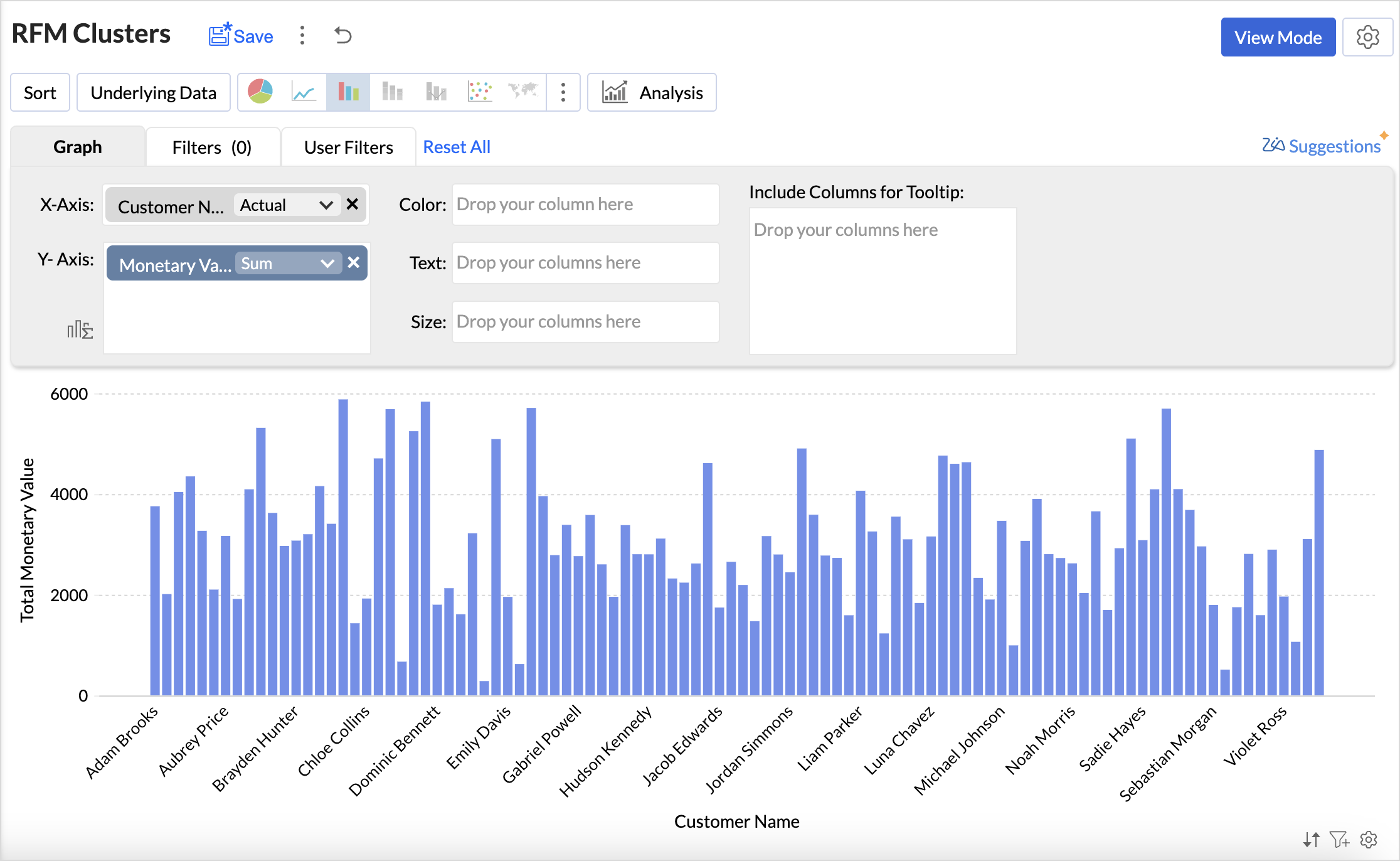
Task: Remove Customer Name from X-Axis
Action: pos(353,204)
